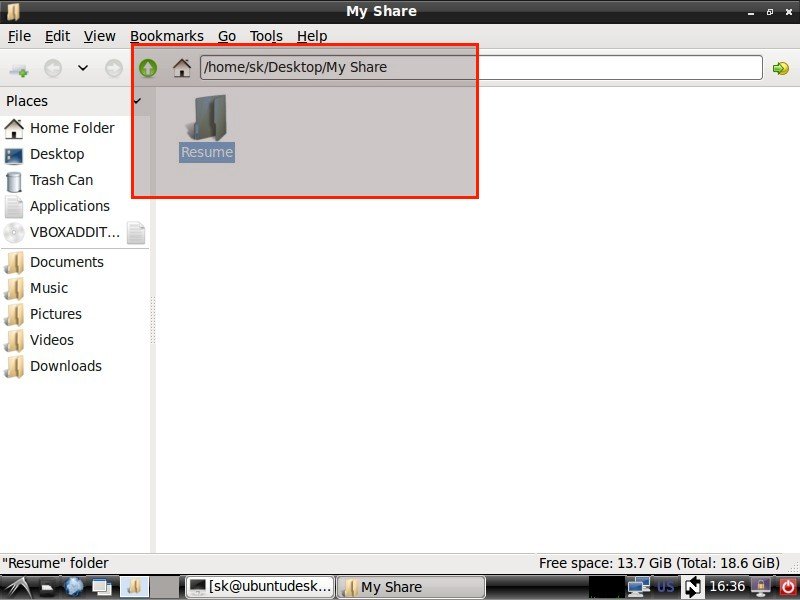This screenshot has width=800, height=600.
Task: Click My Share taskbar button
Action: 411,587
